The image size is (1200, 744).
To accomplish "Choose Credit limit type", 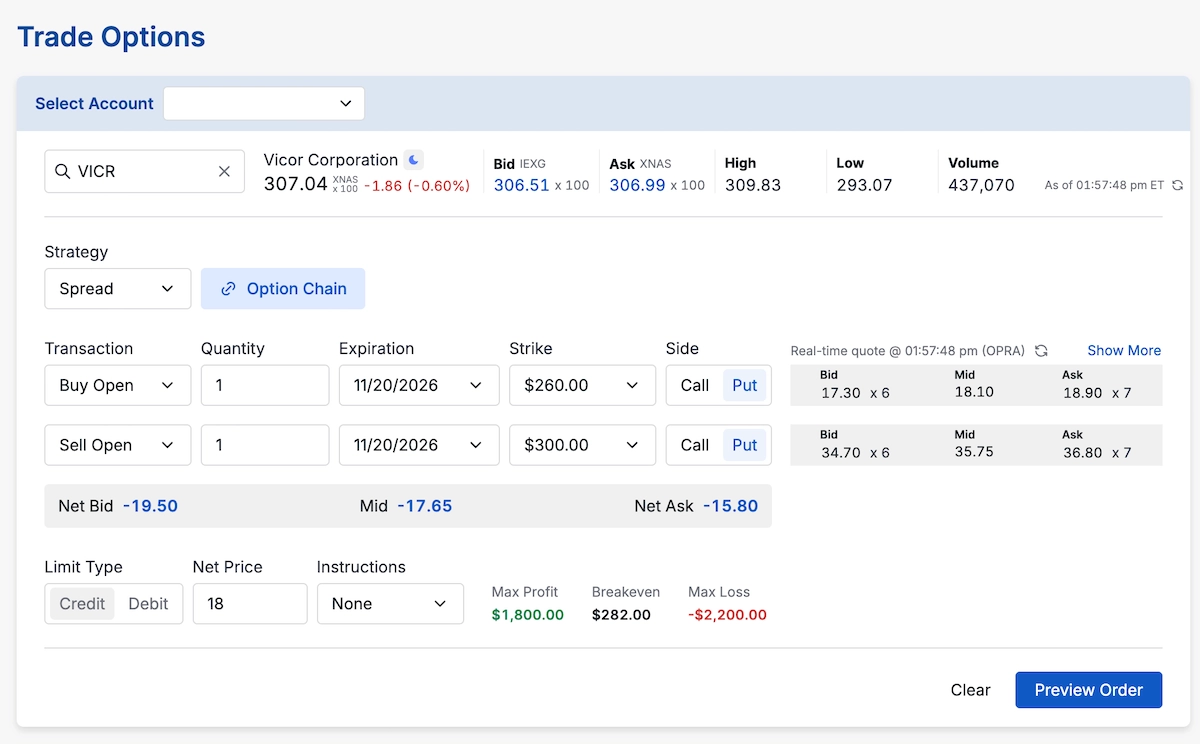I will click(82, 604).
